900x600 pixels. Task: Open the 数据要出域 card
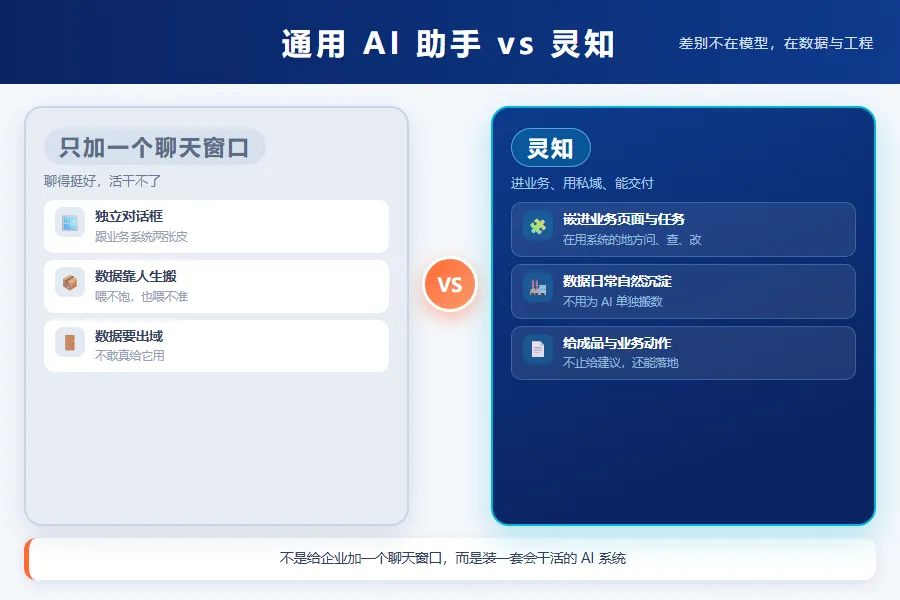click(x=216, y=346)
